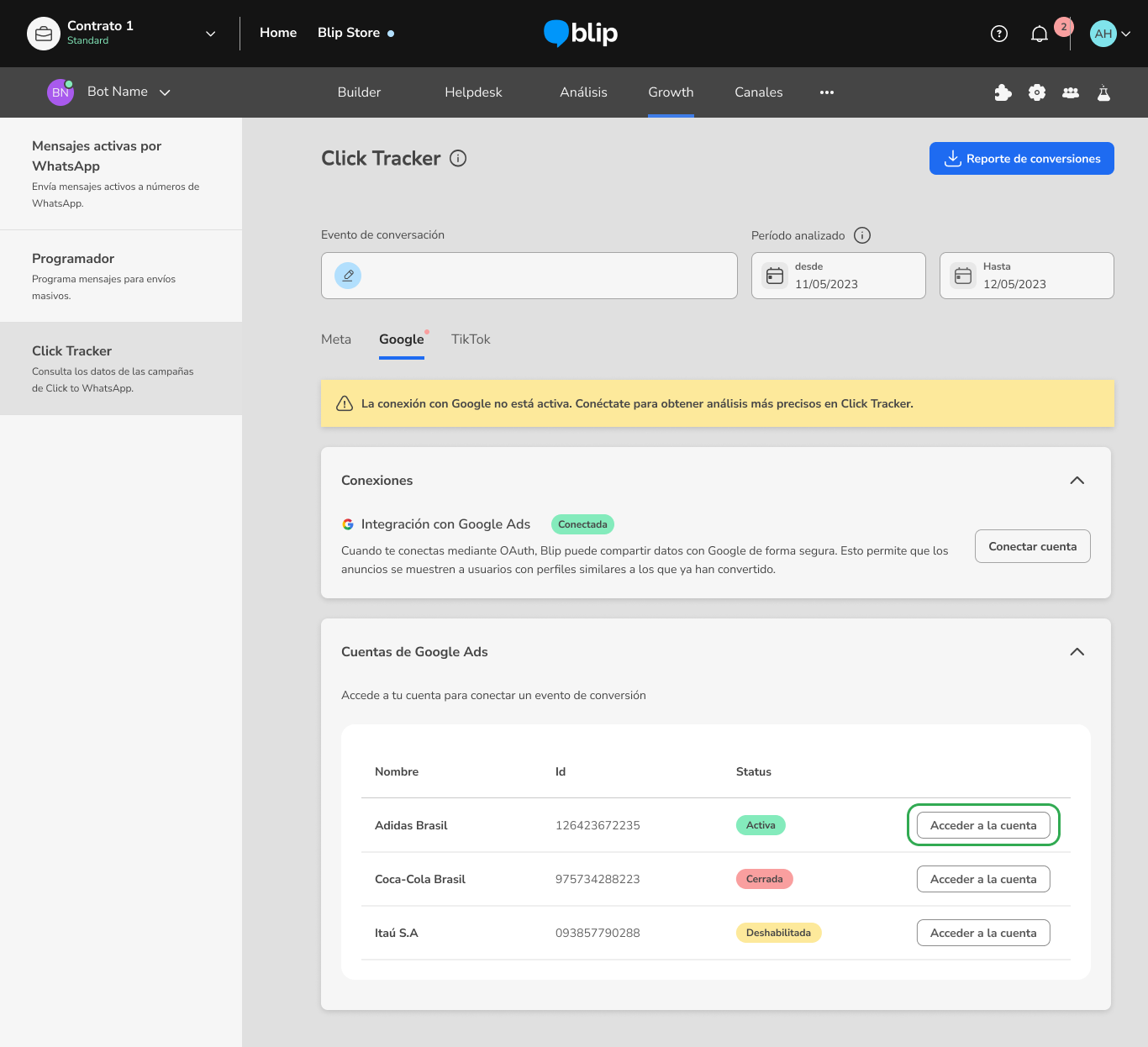The width and height of the screenshot is (1148, 1047).
Task: Open bot settings gear icon
Action: (1037, 92)
